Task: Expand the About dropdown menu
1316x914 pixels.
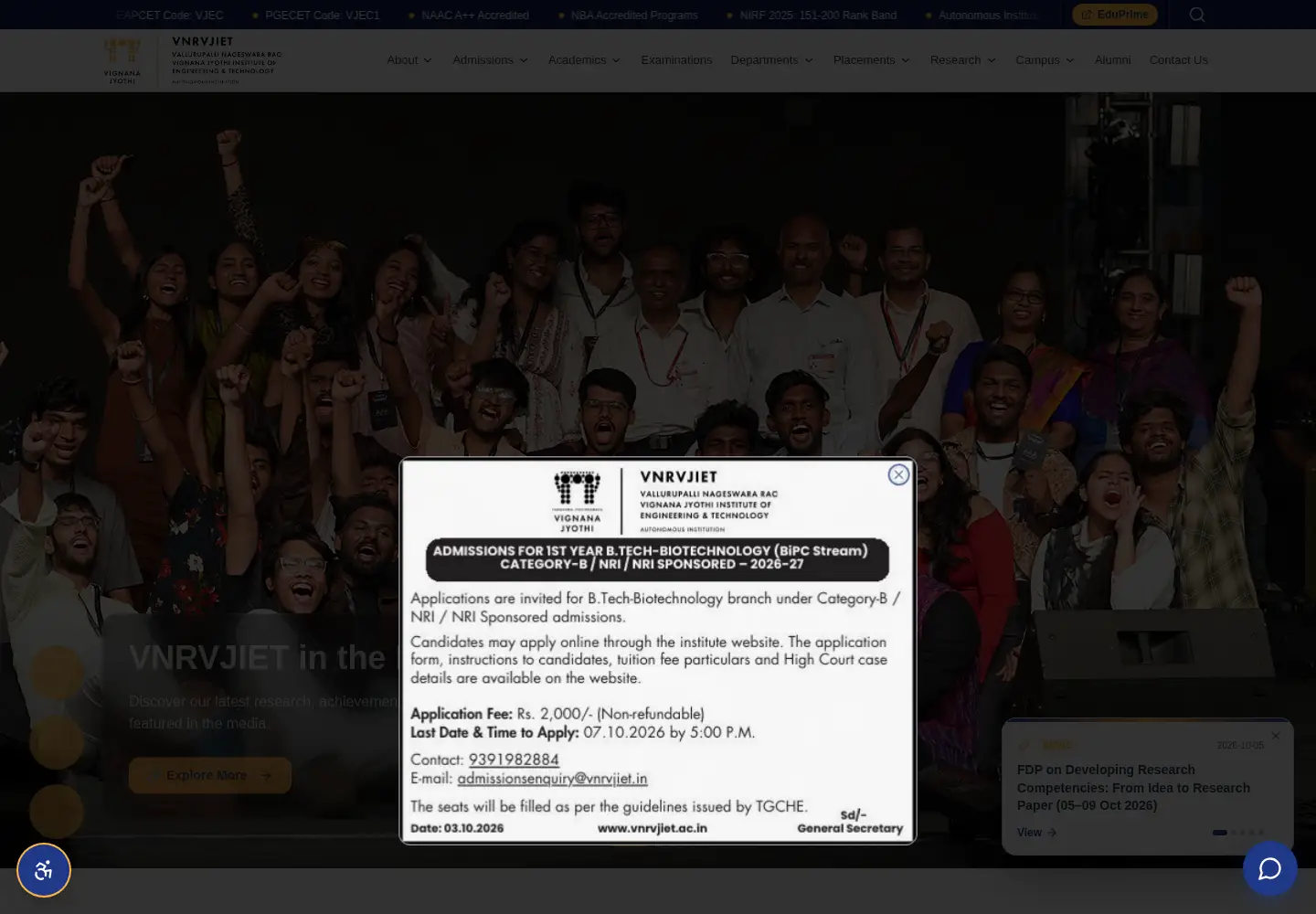Action: click(x=409, y=60)
